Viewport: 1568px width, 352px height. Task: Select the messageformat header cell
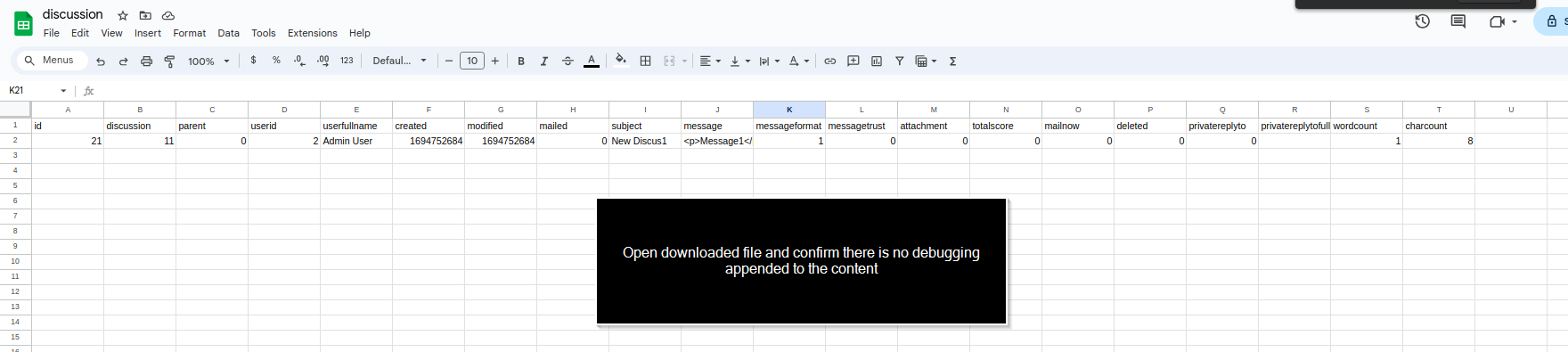click(x=789, y=126)
